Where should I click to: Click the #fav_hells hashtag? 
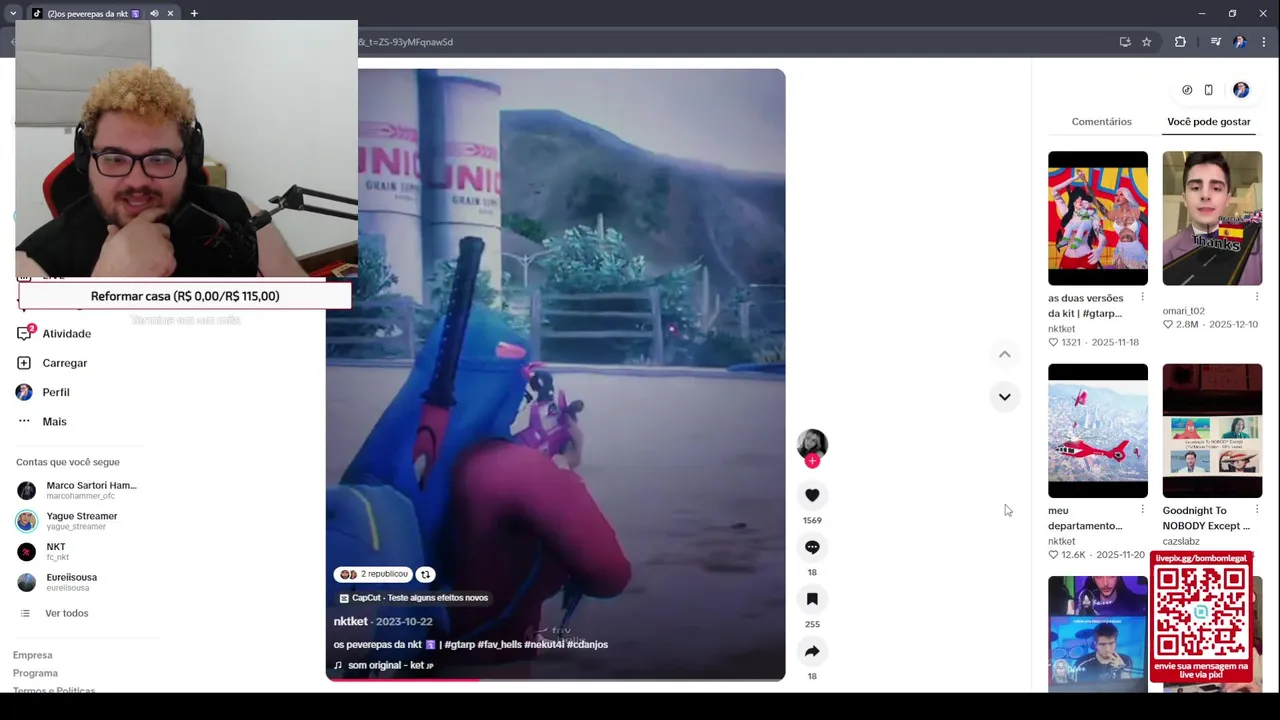(x=500, y=645)
